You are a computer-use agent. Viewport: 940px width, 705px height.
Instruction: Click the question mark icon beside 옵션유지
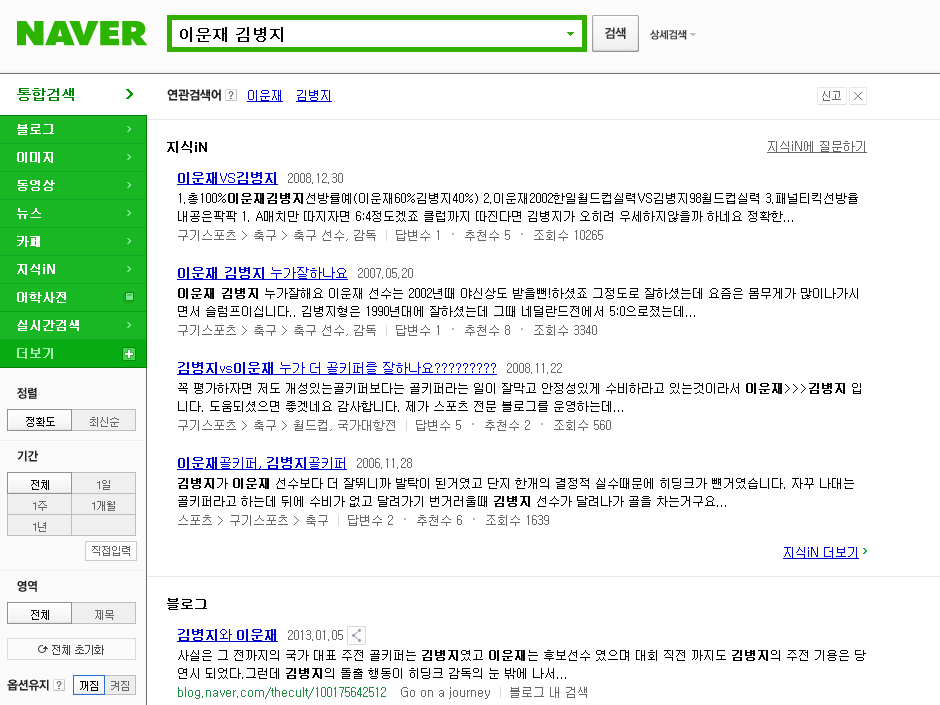click(59, 685)
